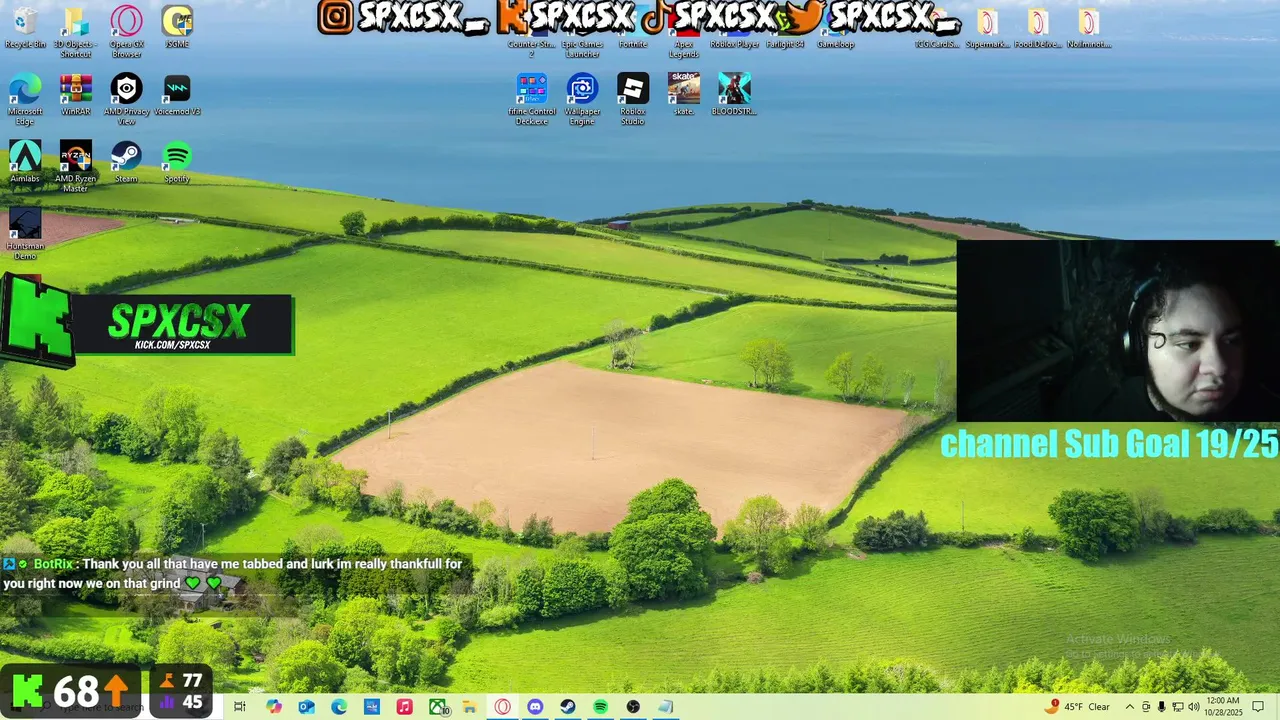This screenshot has height=720, width=1280.
Task: Open network settings from the system tray
Action: pyautogui.click(x=1177, y=707)
